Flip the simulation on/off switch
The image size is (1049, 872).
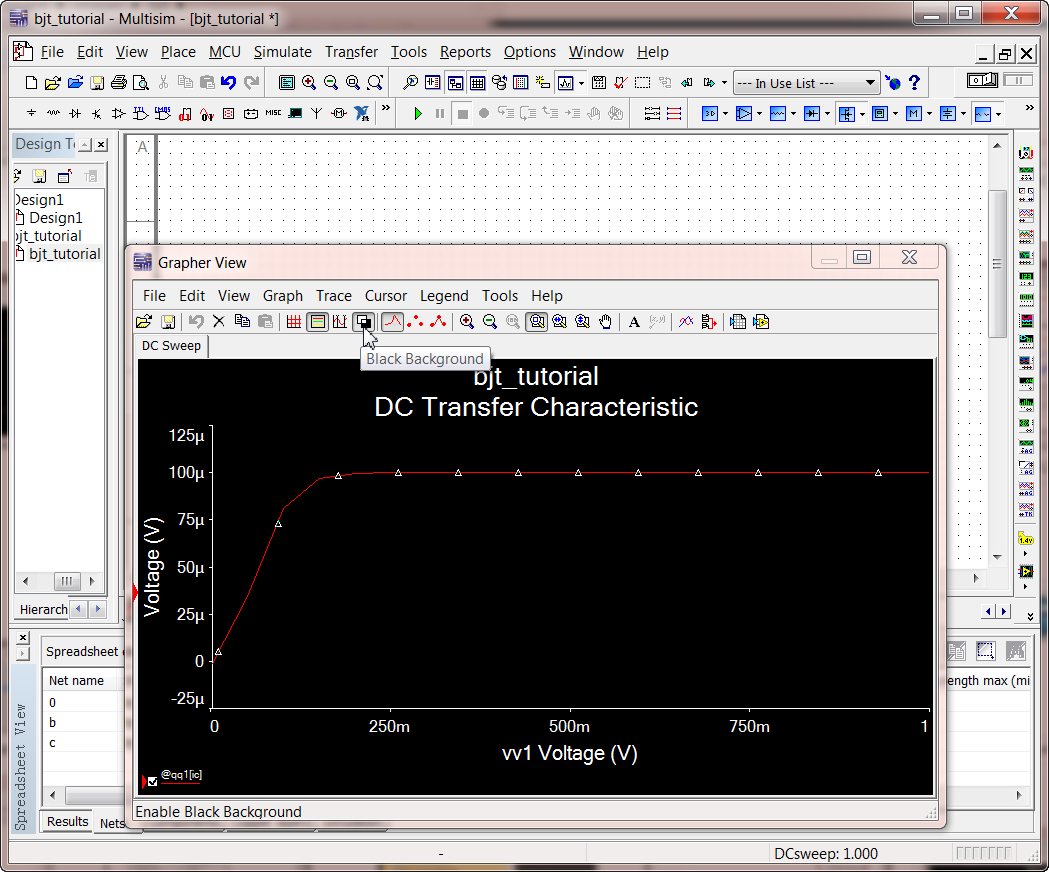coord(982,80)
